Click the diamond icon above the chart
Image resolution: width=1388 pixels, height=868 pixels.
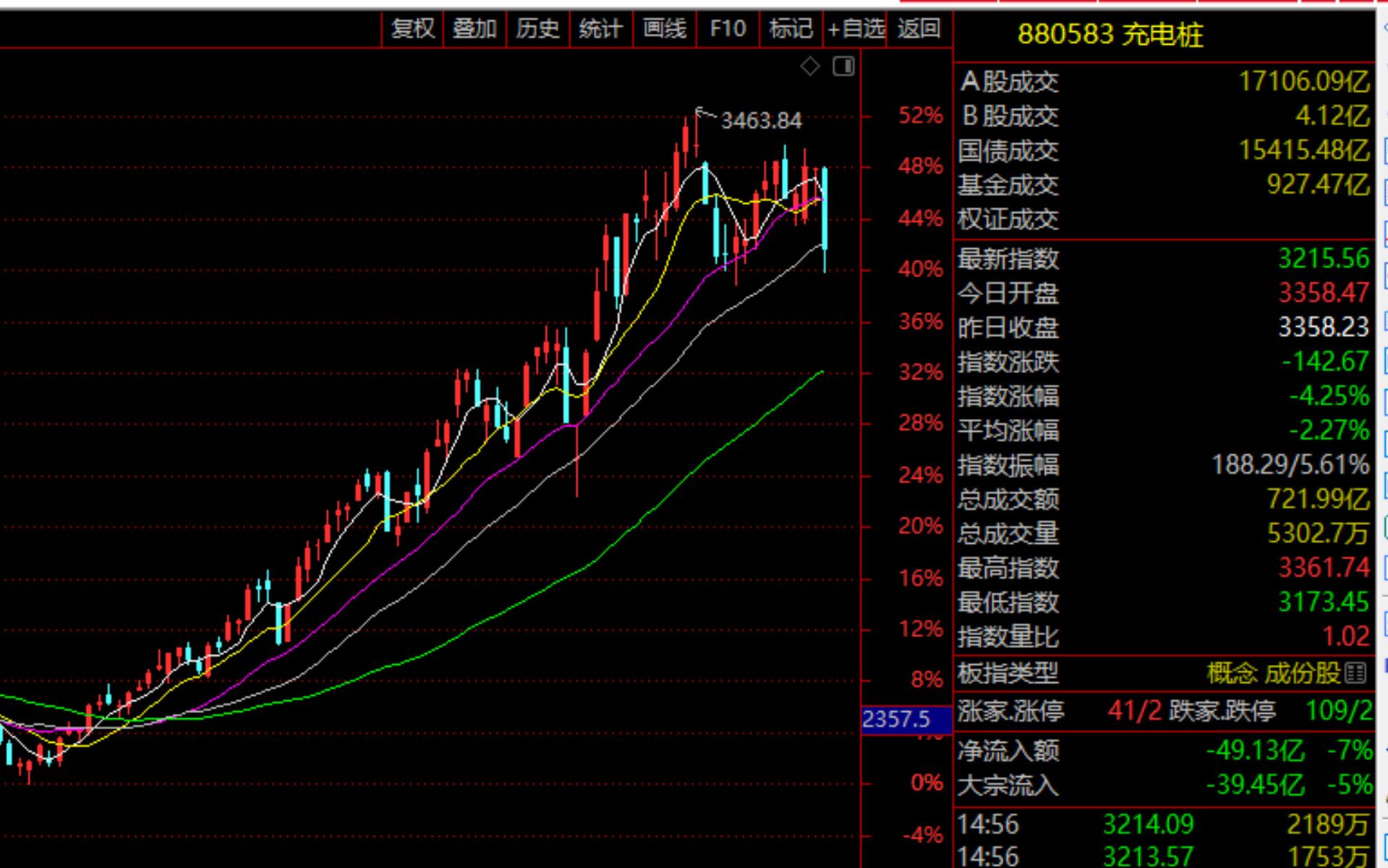(810, 67)
